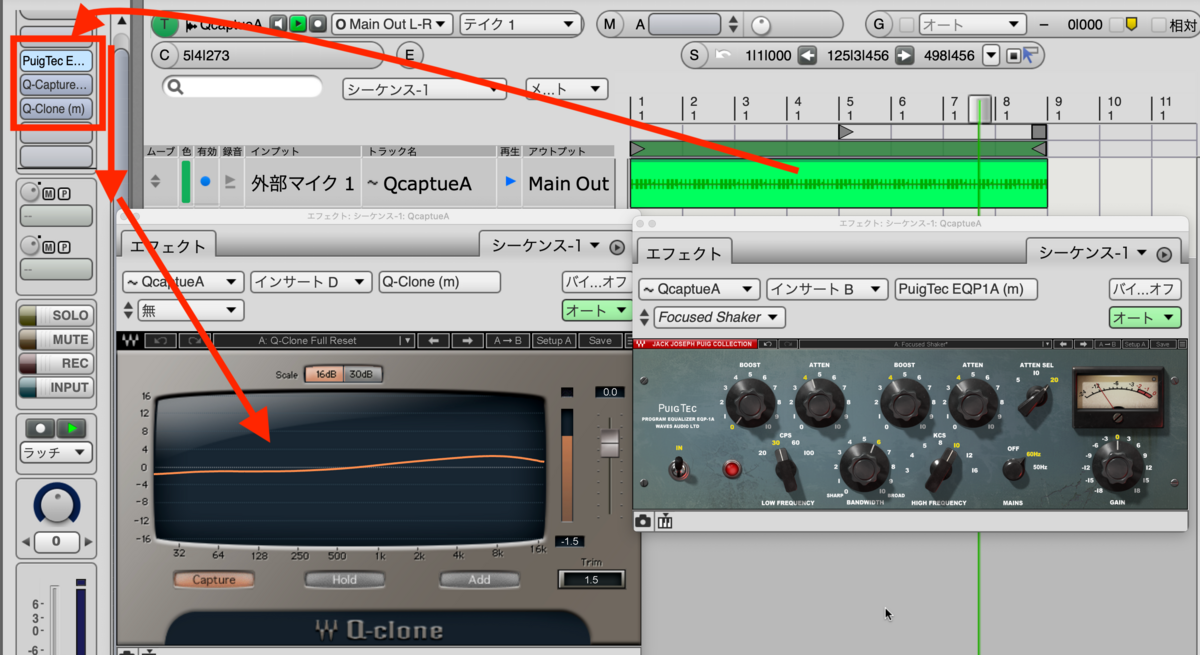This screenshot has width=1200, height=655.
Task: Select the Q-Capture… insert slot
Action: [56, 85]
